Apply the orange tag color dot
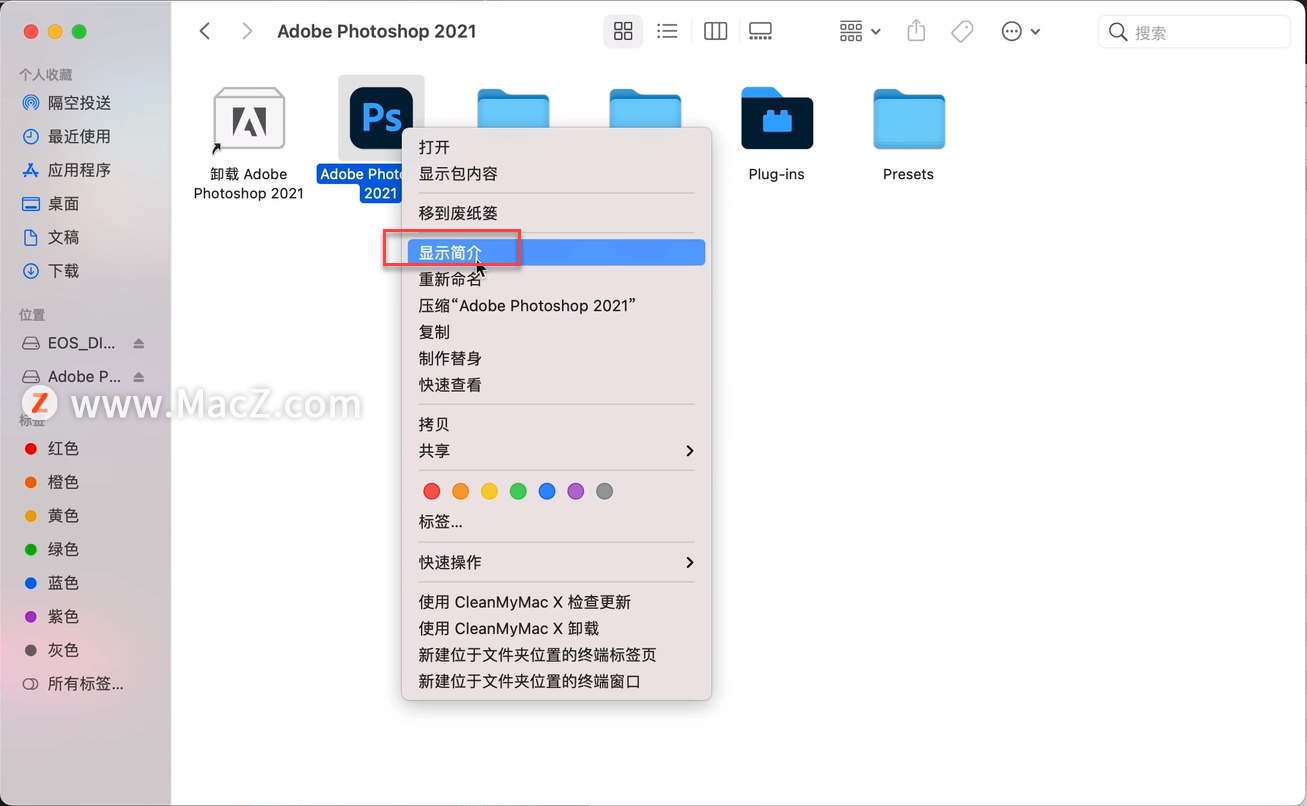This screenshot has width=1307, height=806. click(x=461, y=491)
